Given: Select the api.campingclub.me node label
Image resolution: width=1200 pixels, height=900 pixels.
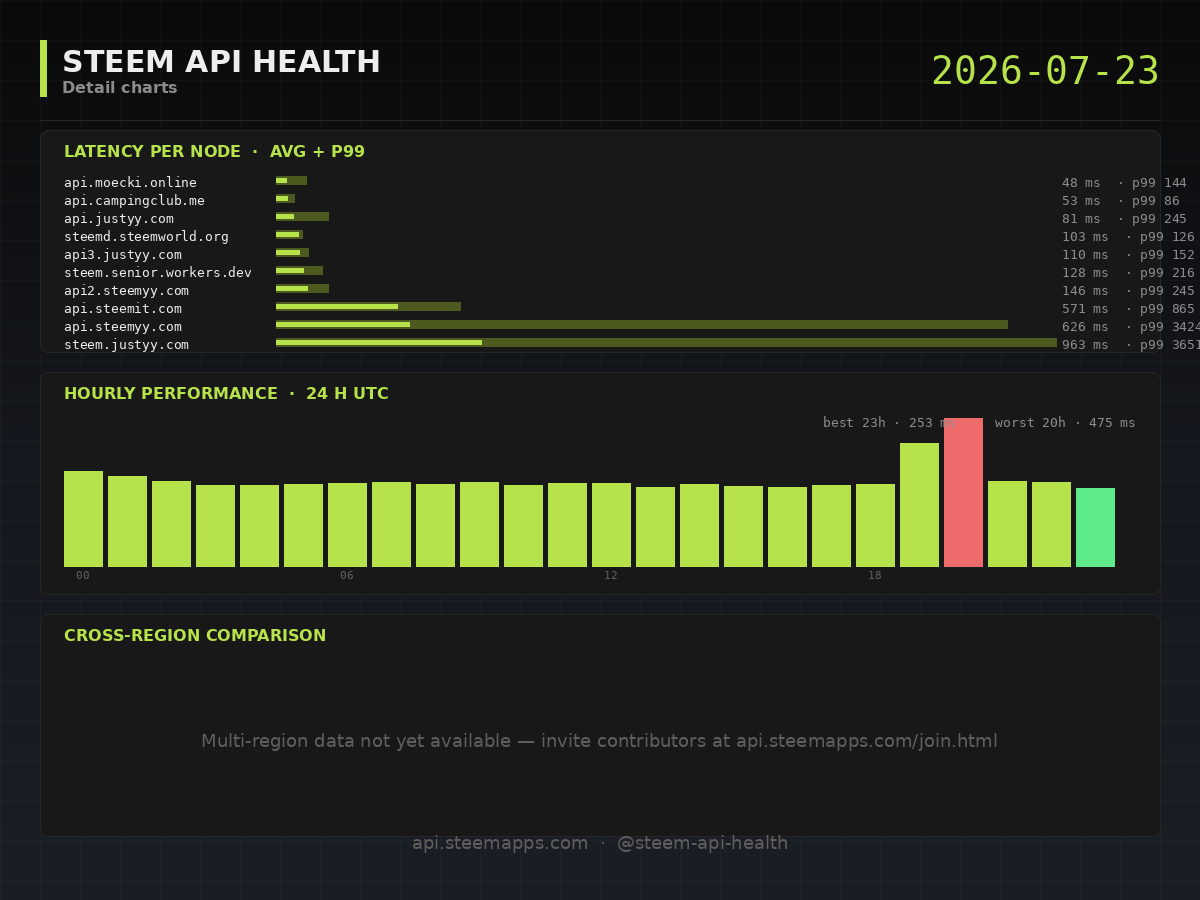Looking at the screenshot, I should coord(134,201).
